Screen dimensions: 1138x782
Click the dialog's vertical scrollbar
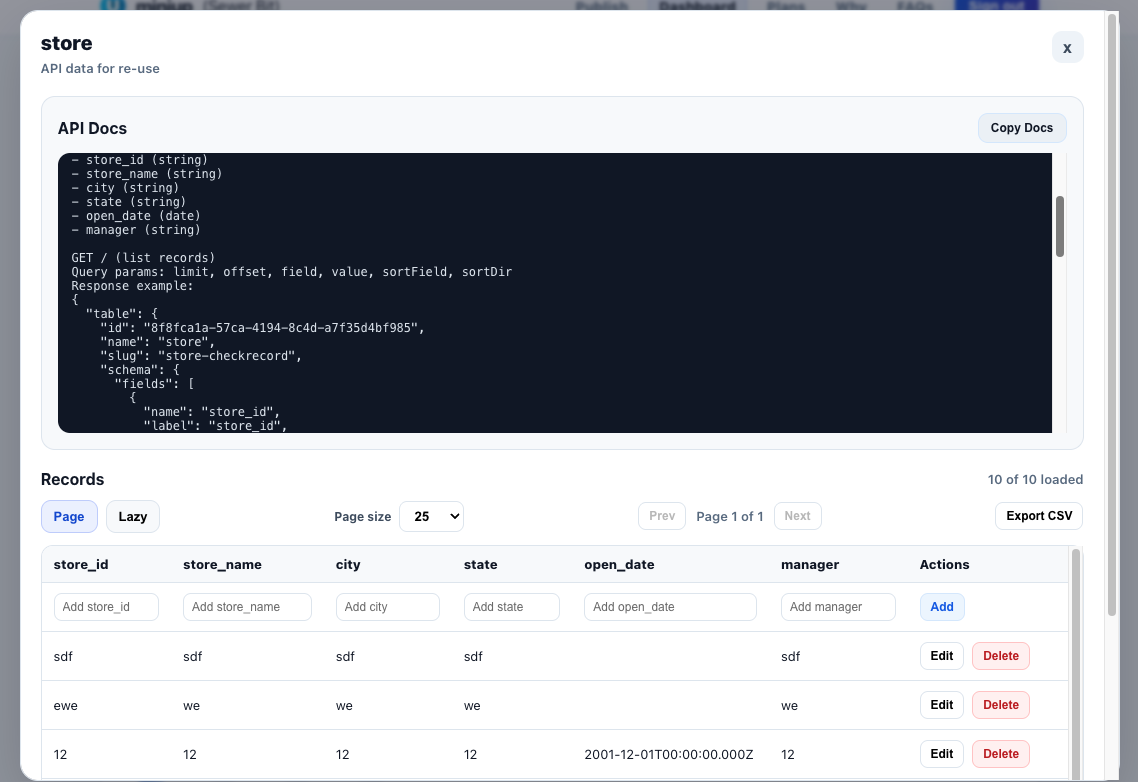(1111, 314)
